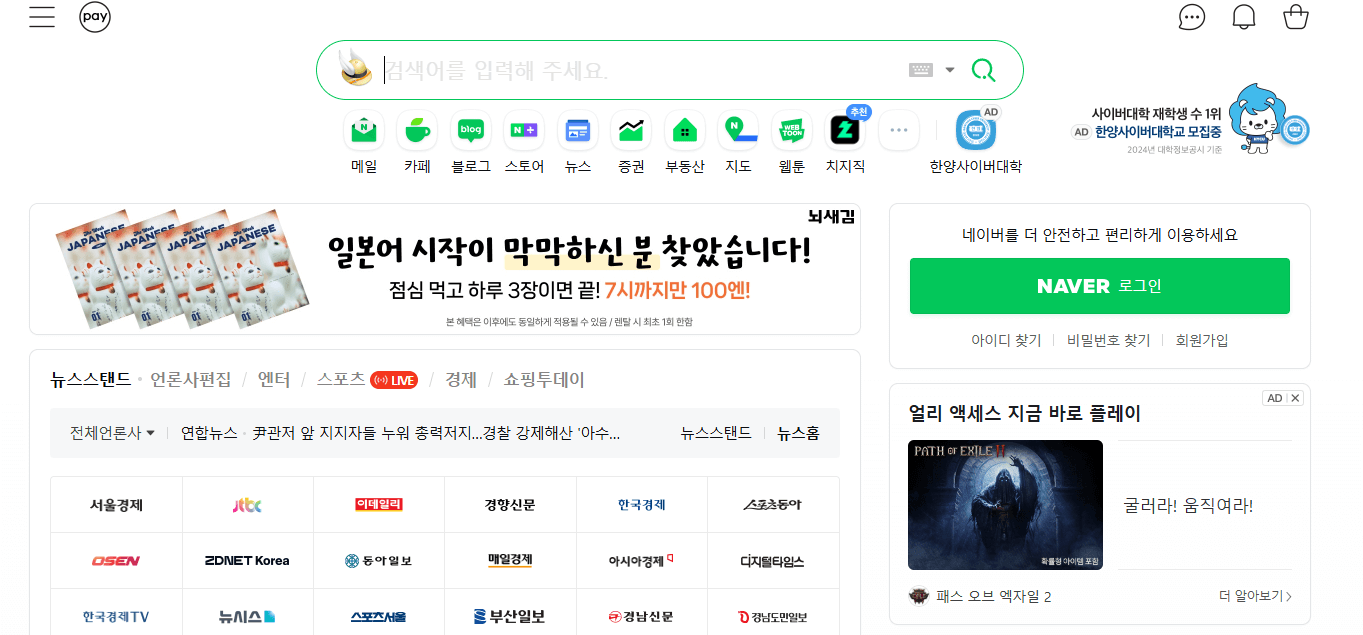Image resolution: width=1363 pixels, height=635 pixels.
Task: Click the 회원가입 link
Action: tap(1202, 340)
